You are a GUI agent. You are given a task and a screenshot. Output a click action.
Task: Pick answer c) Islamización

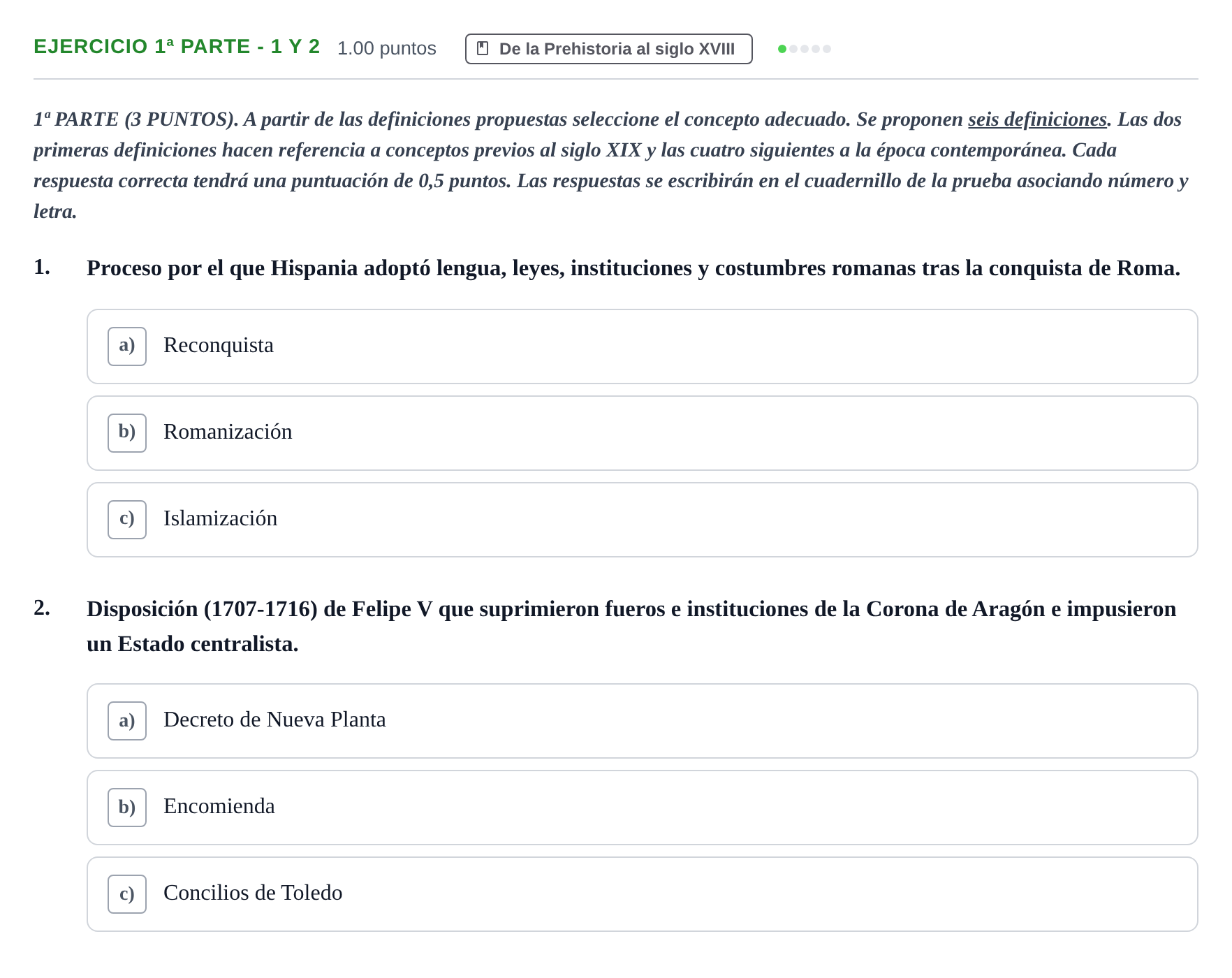tap(642, 520)
